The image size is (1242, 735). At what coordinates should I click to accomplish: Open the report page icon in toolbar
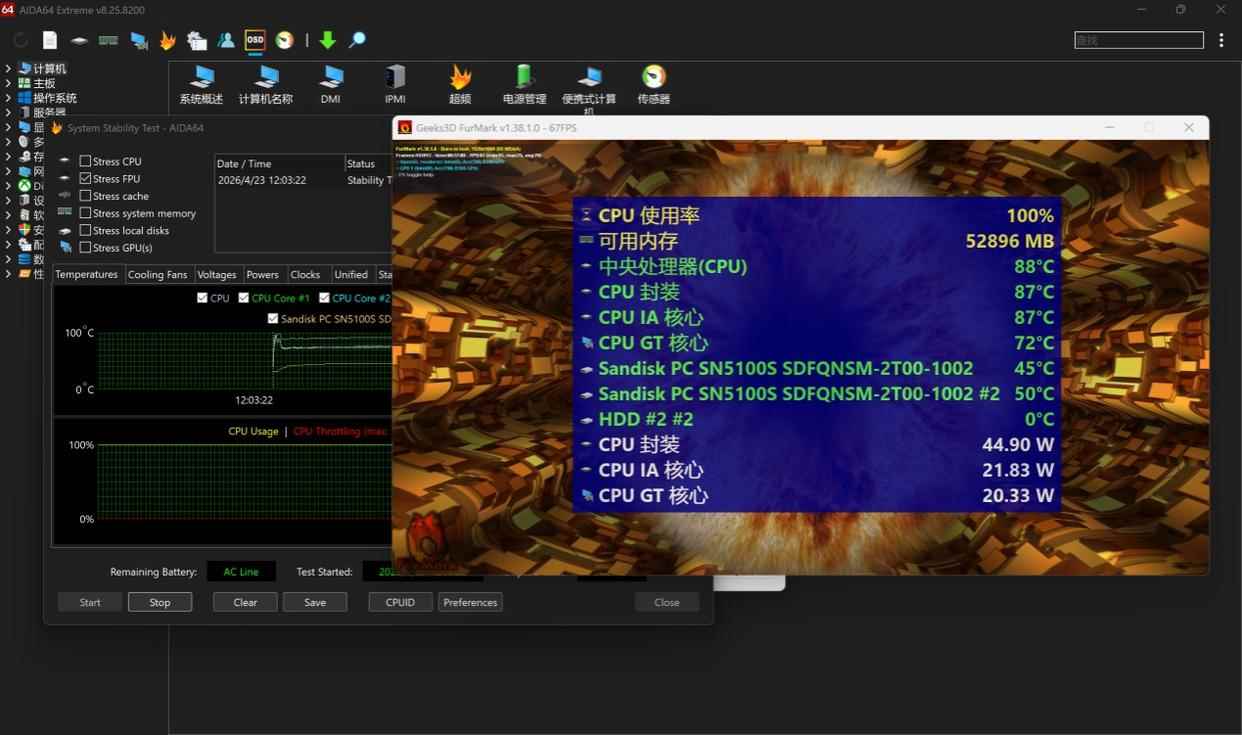coord(50,41)
